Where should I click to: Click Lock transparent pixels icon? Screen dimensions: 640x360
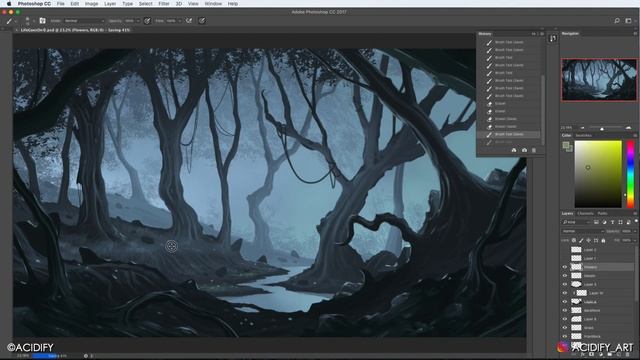[574, 240]
